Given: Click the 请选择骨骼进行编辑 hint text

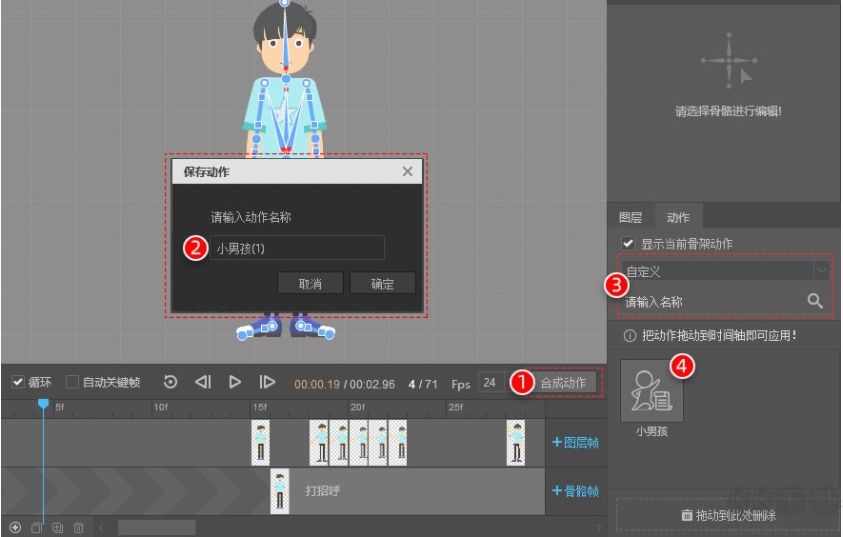Looking at the screenshot, I should pyautogui.click(x=728, y=111).
